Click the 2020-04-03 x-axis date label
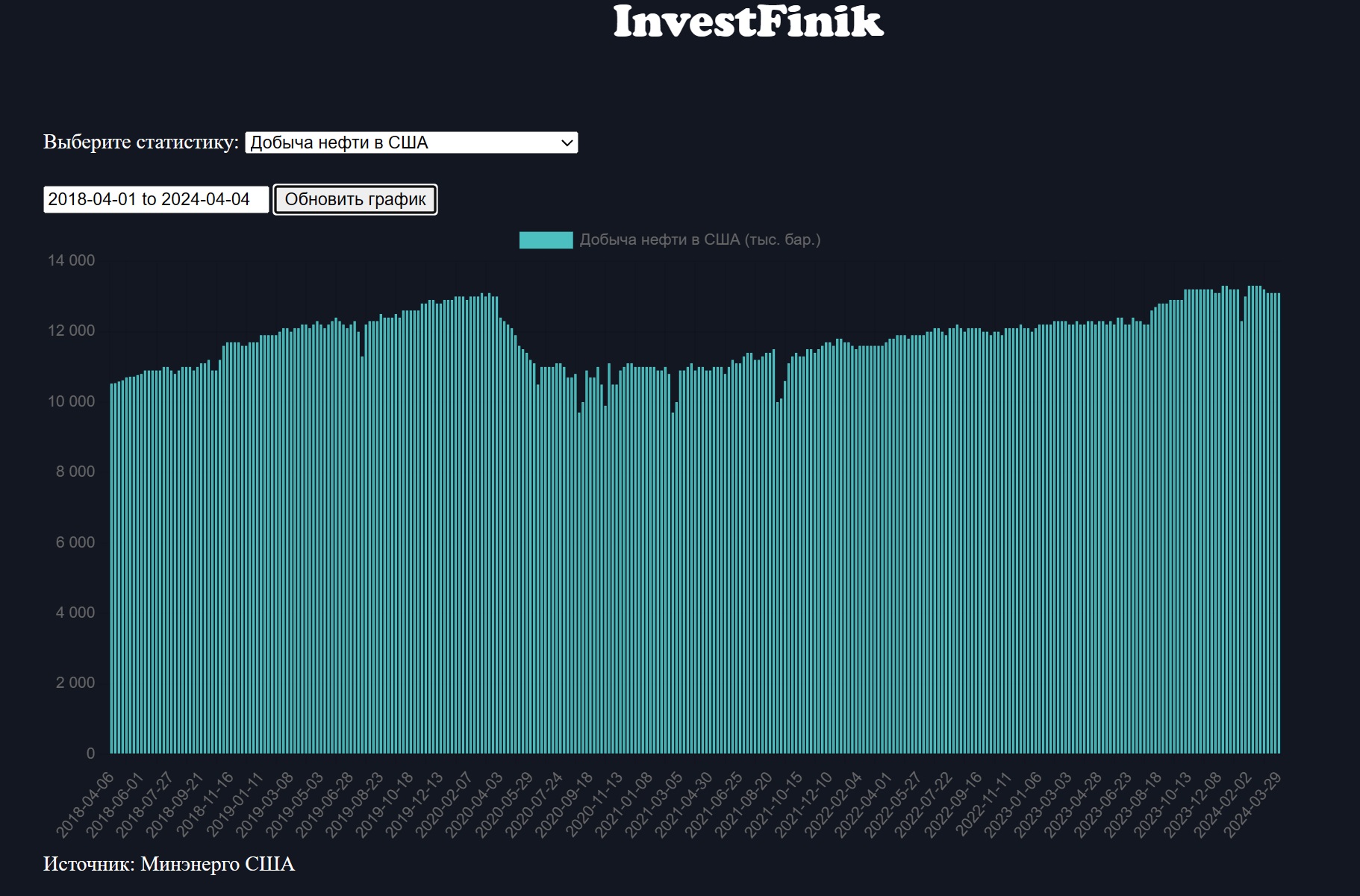 point(474,804)
